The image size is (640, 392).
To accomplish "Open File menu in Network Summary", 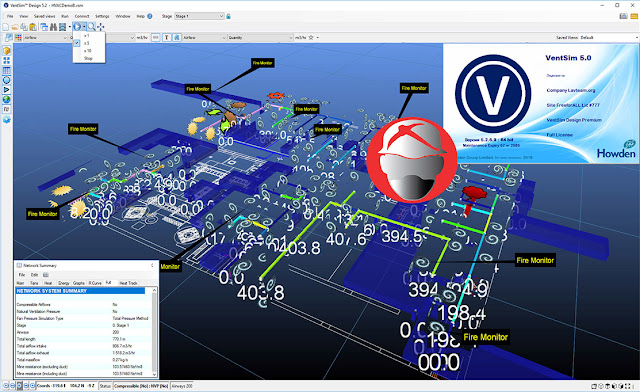I will coord(22,275).
